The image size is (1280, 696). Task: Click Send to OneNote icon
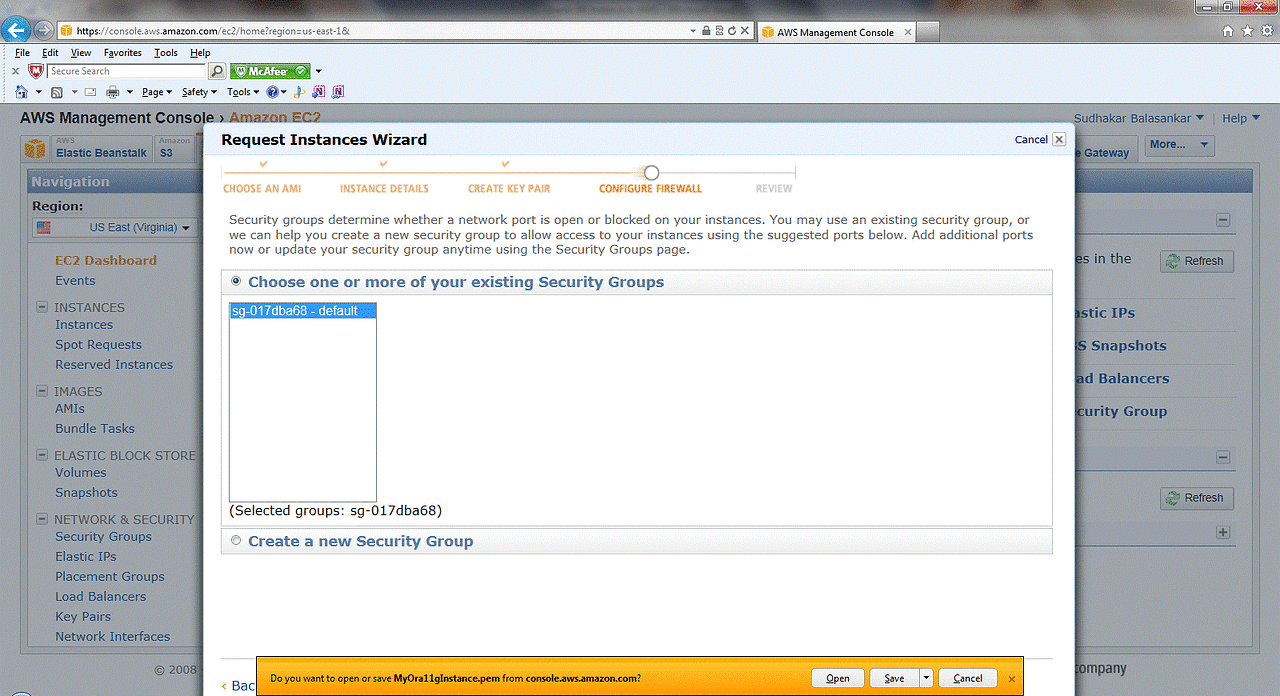pos(319,92)
